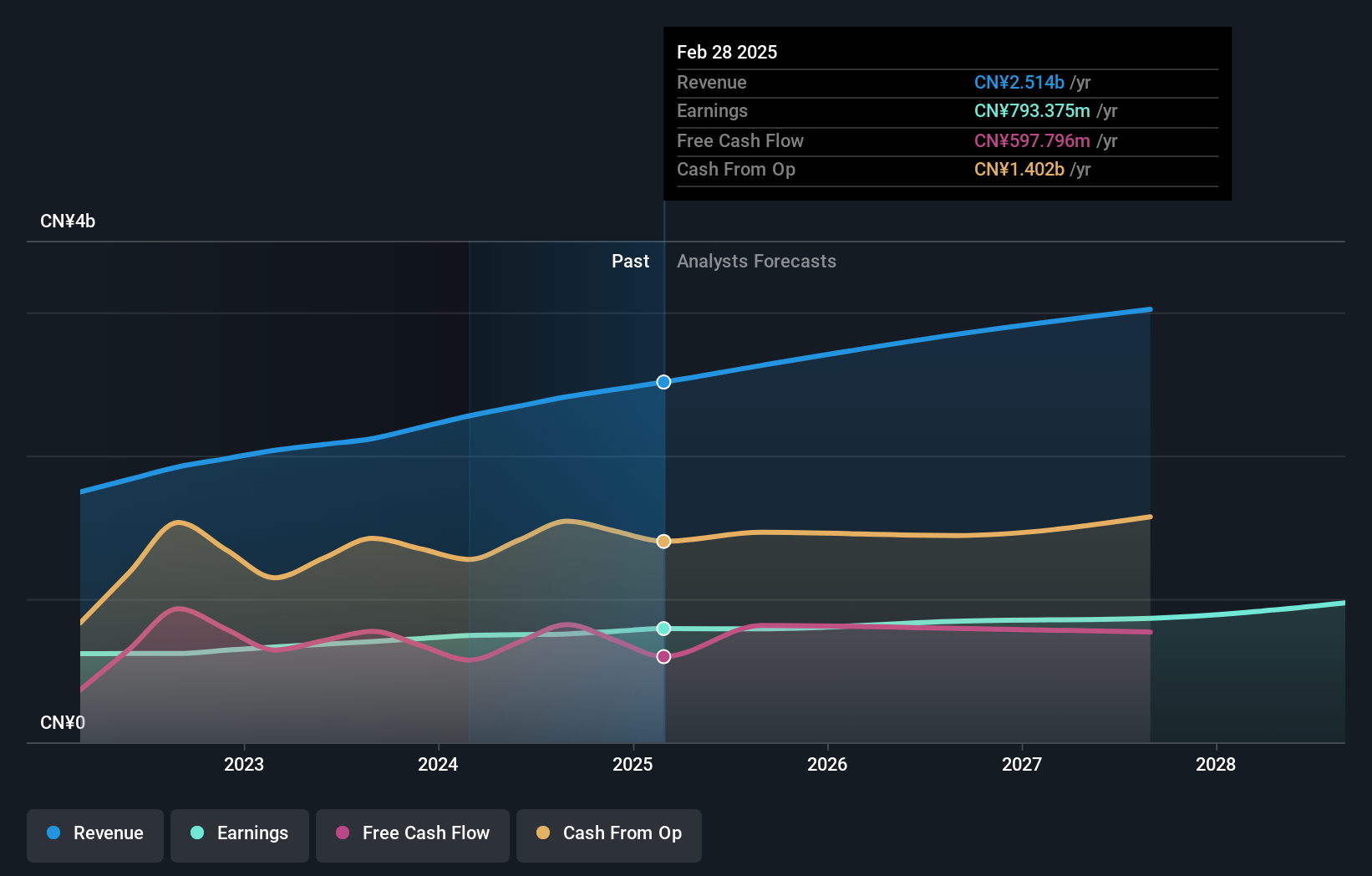The width and height of the screenshot is (1372, 876).
Task: Switch to the Past section of chart
Action: pos(630,261)
